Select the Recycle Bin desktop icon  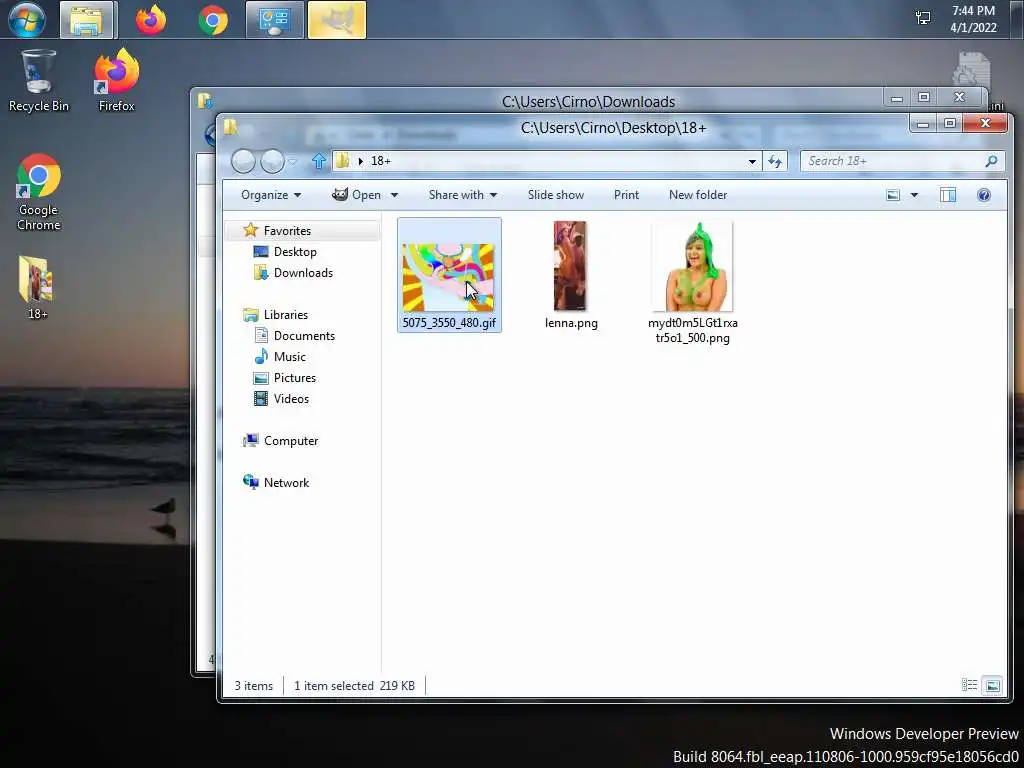(39, 80)
